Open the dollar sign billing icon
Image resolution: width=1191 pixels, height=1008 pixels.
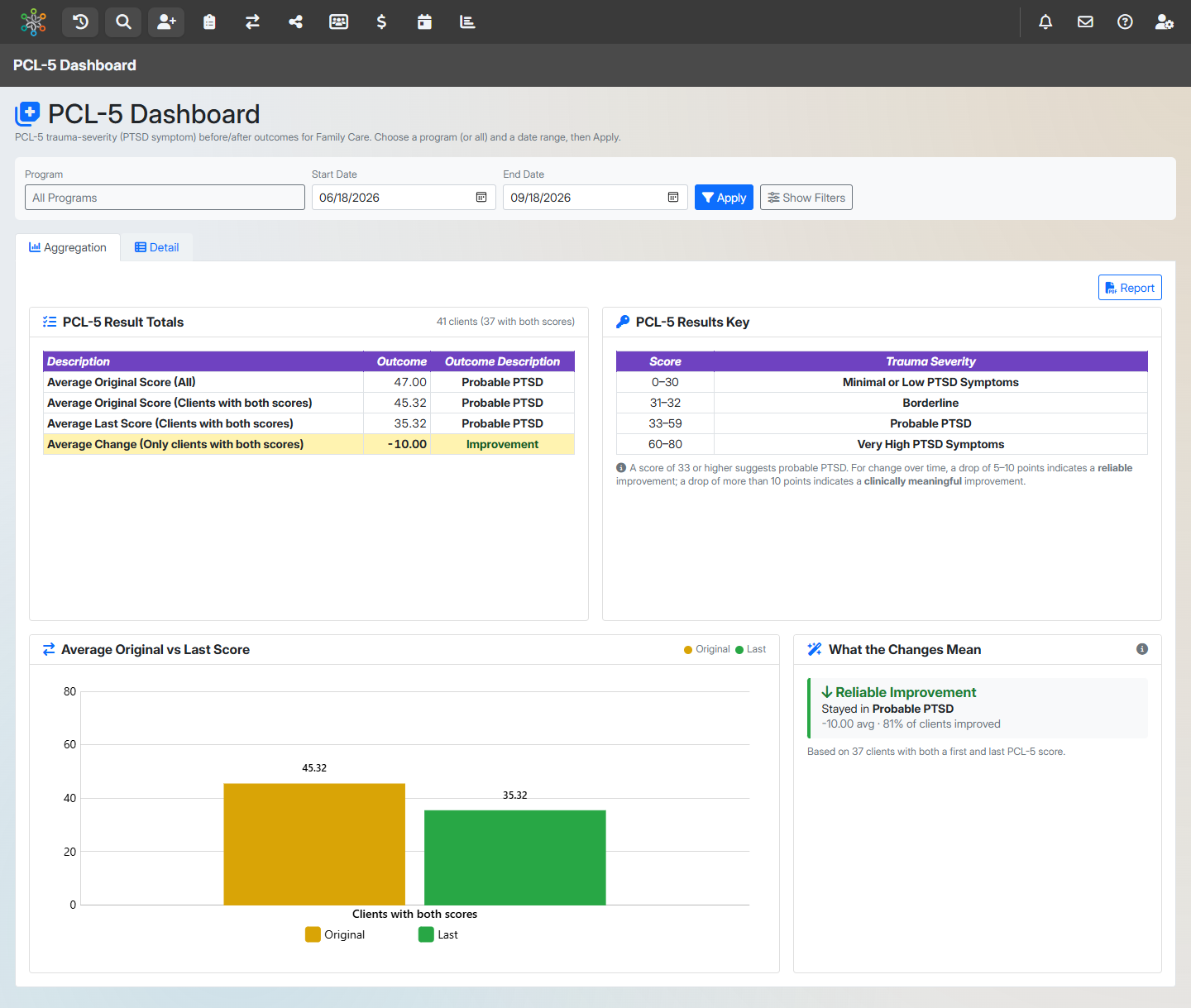coord(381,21)
